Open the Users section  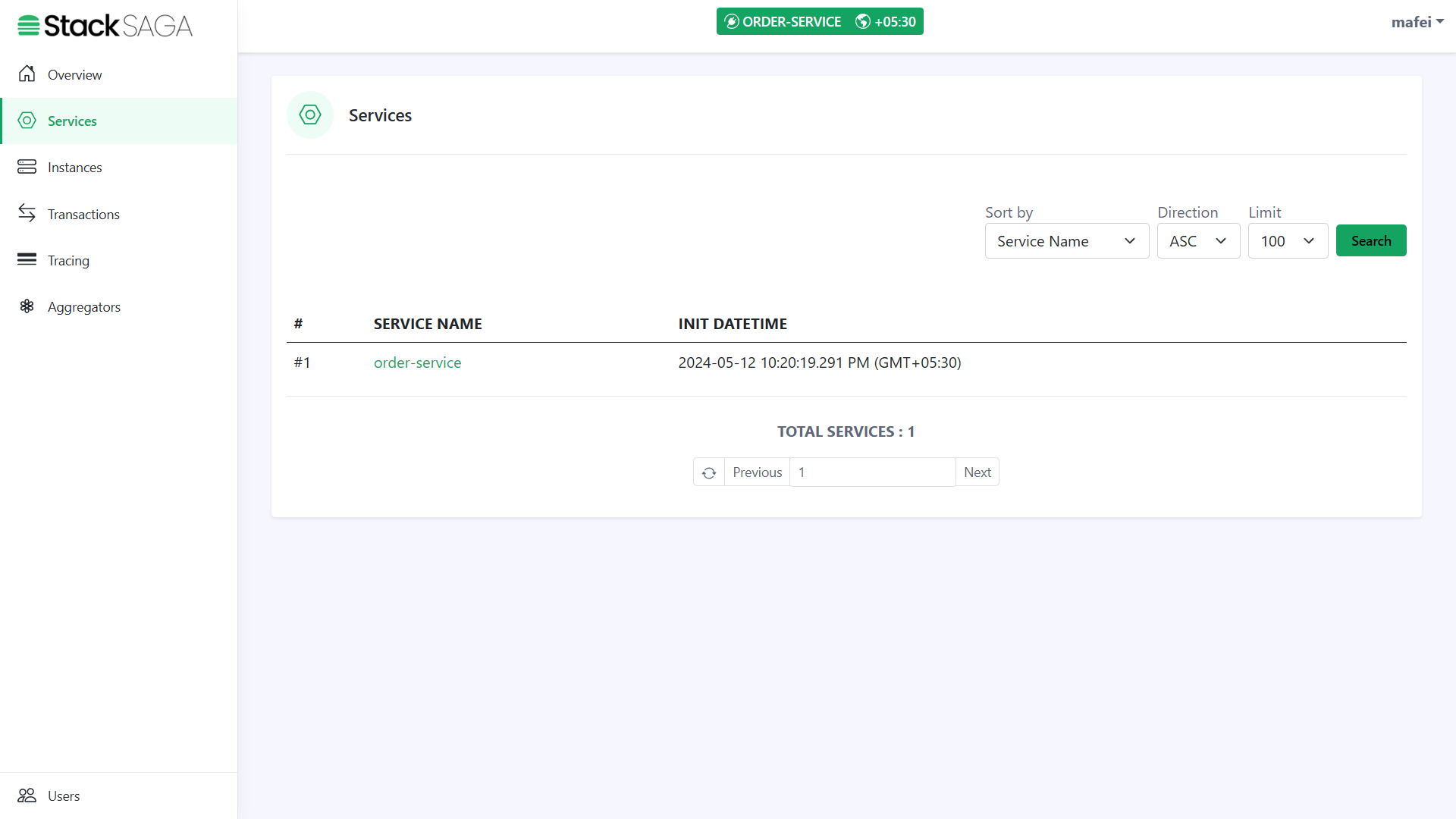[119, 796]
